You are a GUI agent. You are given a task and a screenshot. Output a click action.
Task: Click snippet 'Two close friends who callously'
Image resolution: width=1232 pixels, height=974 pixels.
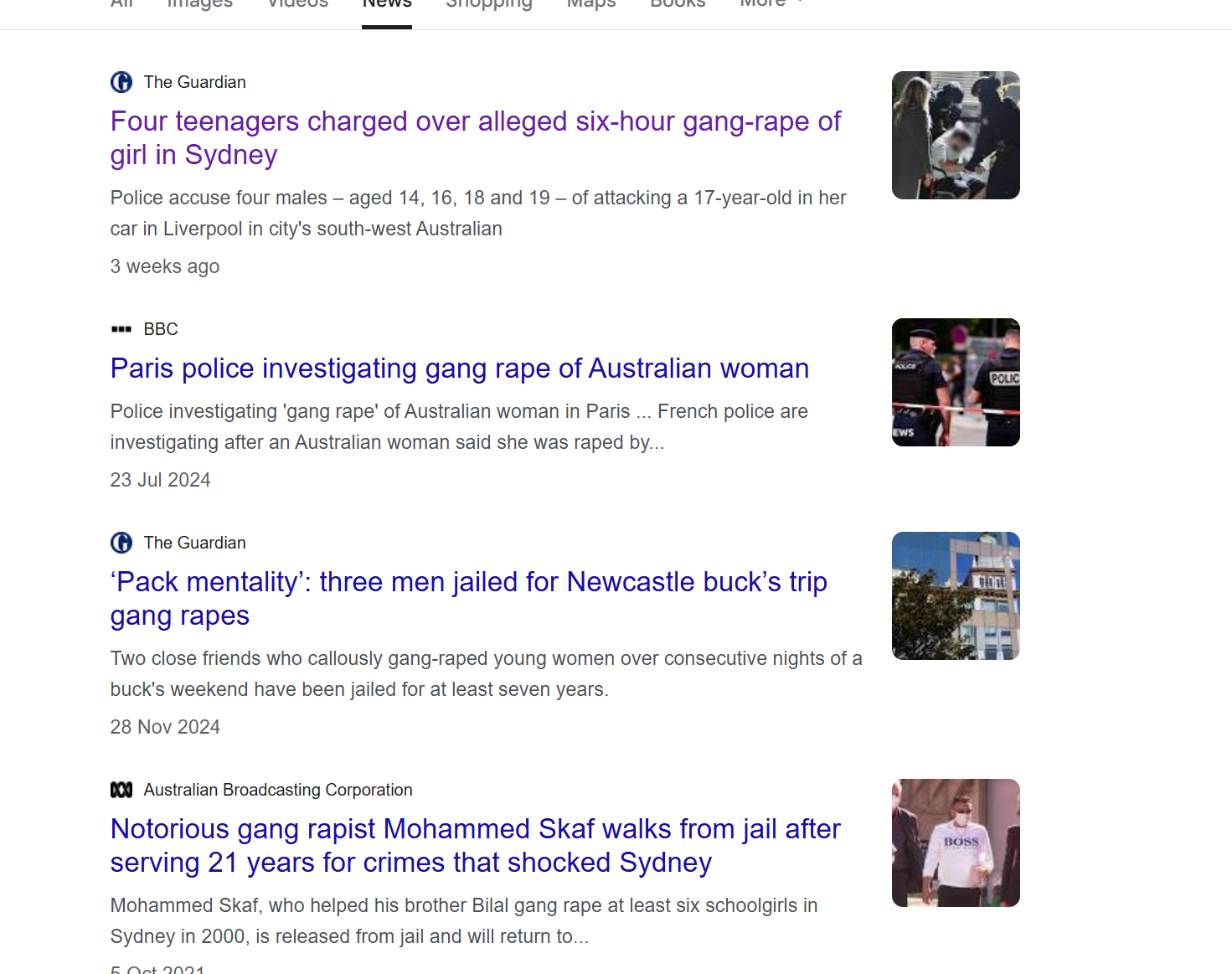[487, 674]
